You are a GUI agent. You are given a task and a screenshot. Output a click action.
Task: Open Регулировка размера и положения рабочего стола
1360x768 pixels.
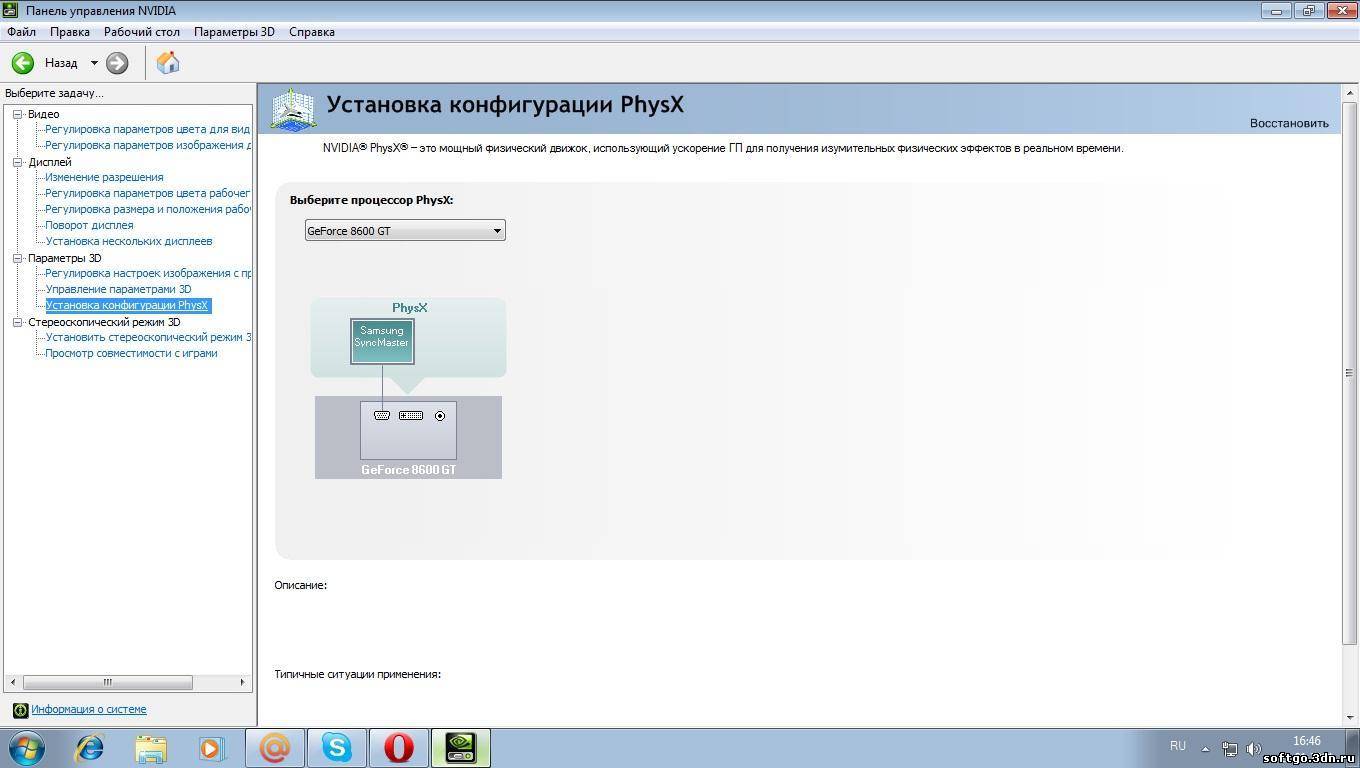click(x=148, y=209)
